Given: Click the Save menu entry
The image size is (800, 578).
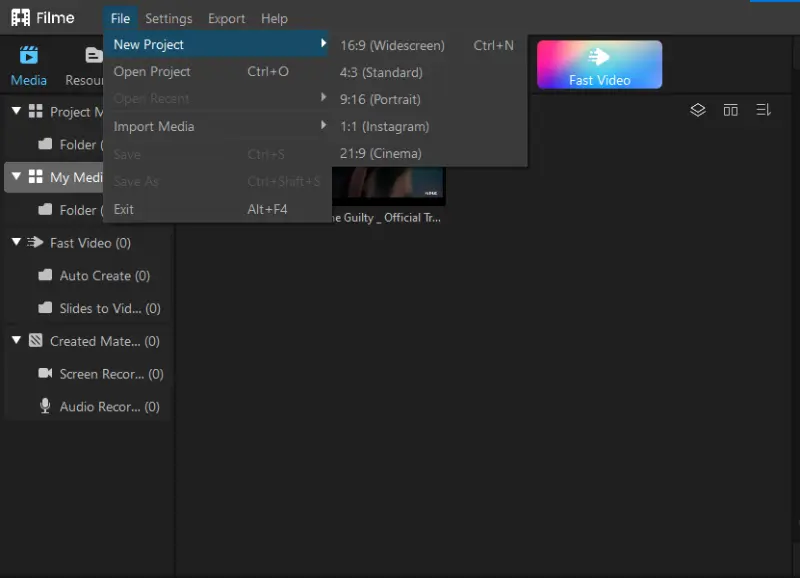Looking at the screenshot, I should [217, 154].
